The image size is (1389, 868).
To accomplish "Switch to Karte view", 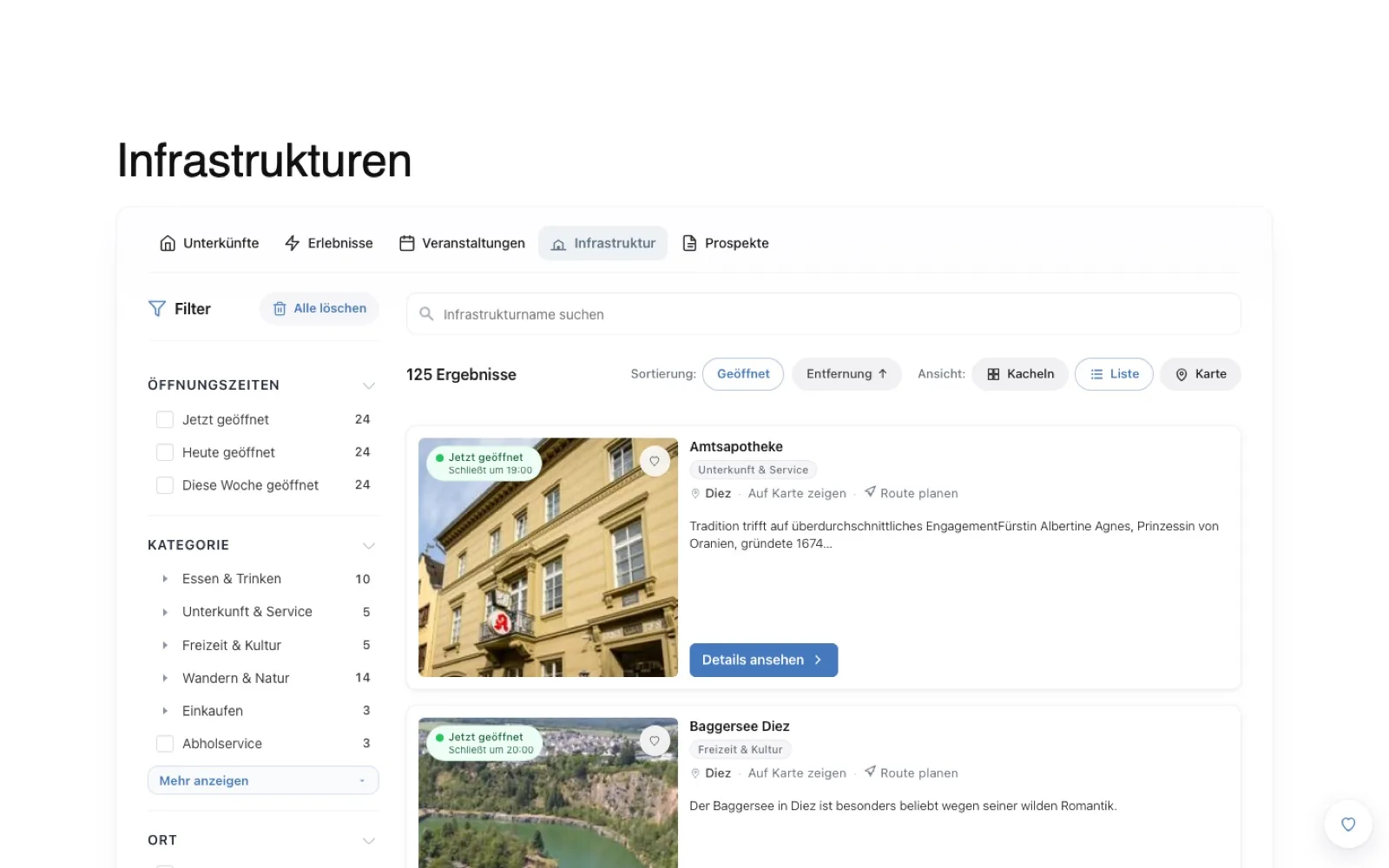I will tap(1201, 374).
